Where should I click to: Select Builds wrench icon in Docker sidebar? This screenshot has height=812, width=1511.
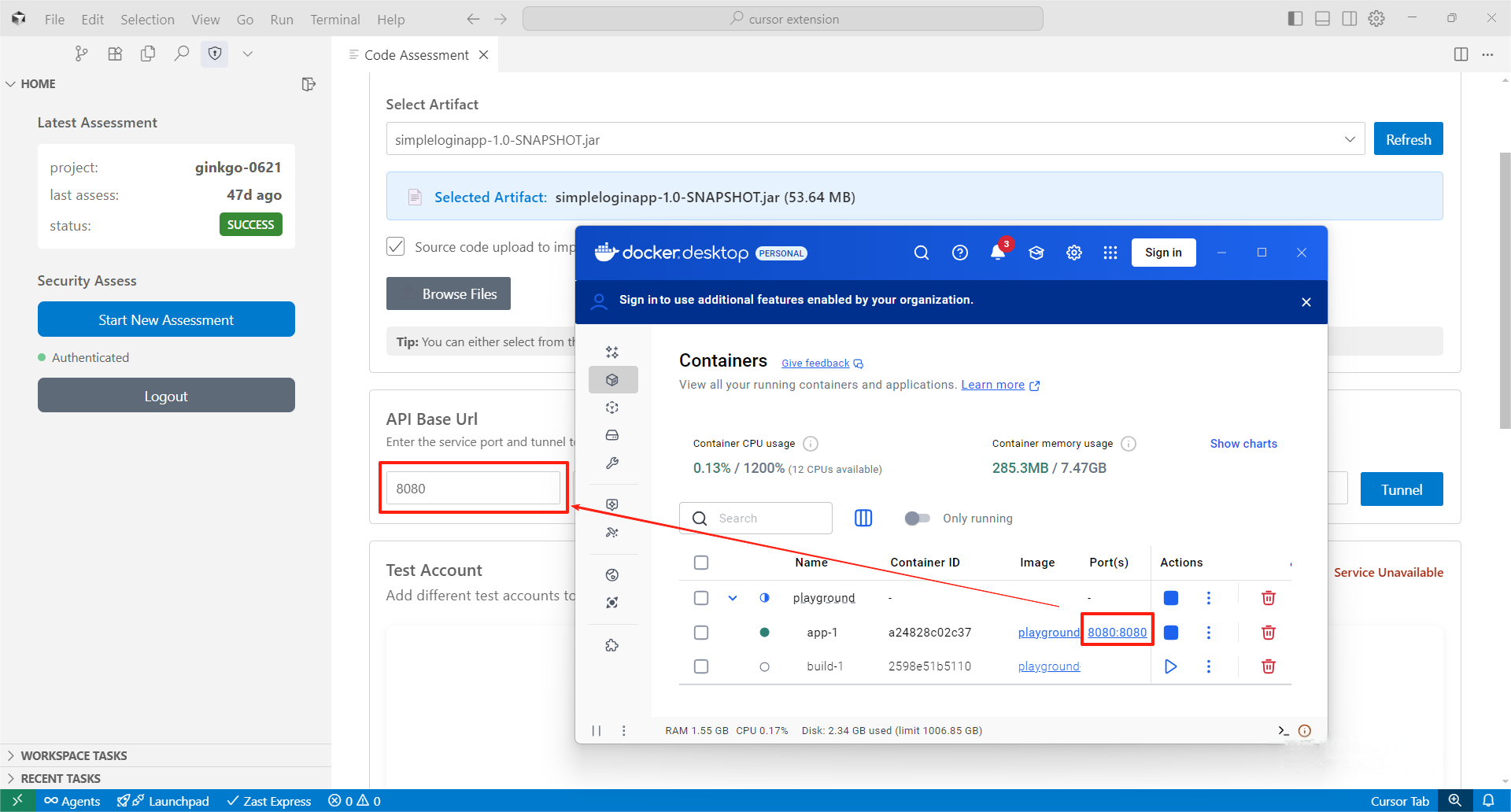coord(612,463)
